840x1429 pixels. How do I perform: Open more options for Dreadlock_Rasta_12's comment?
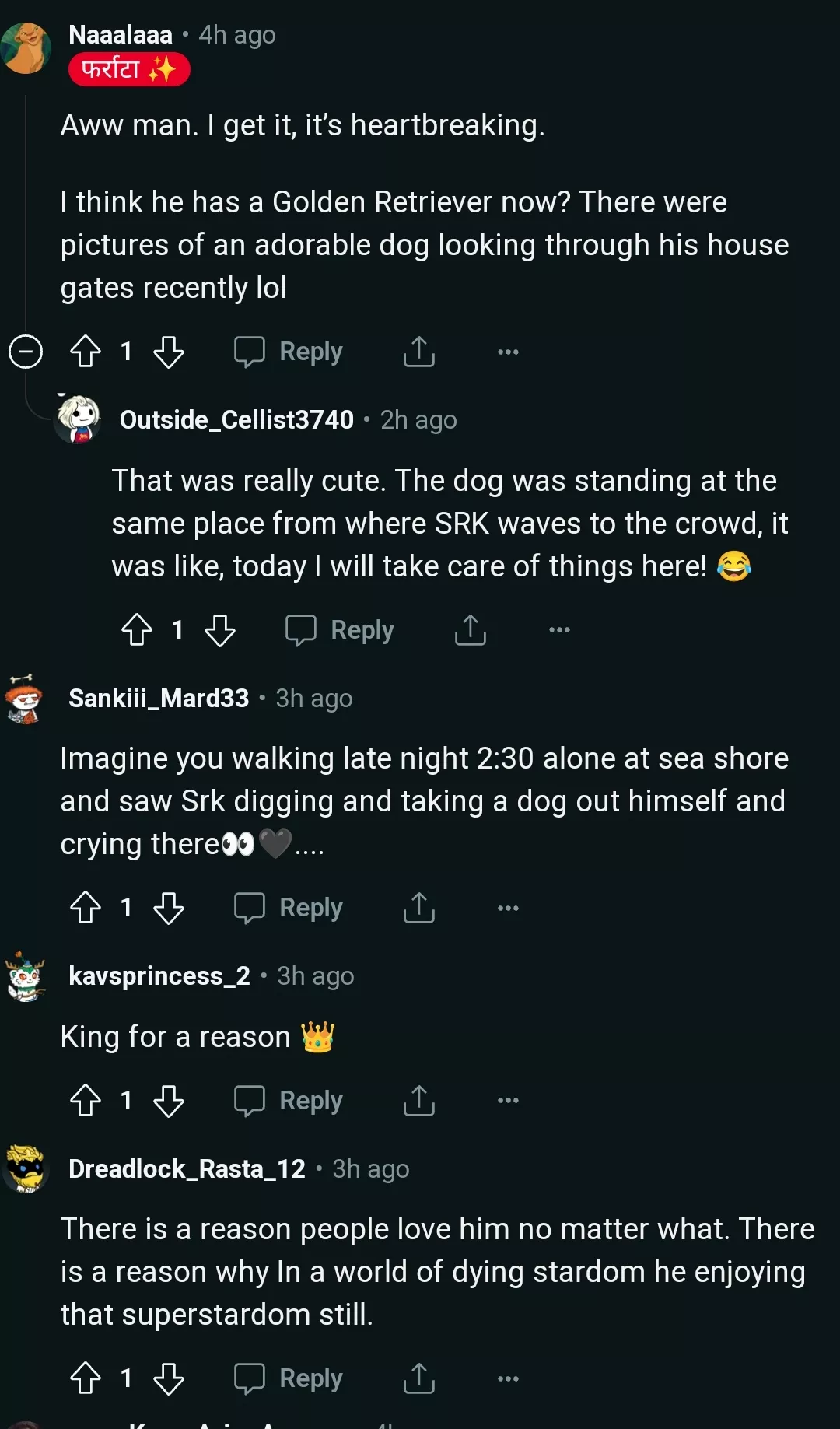(508, 1378)
